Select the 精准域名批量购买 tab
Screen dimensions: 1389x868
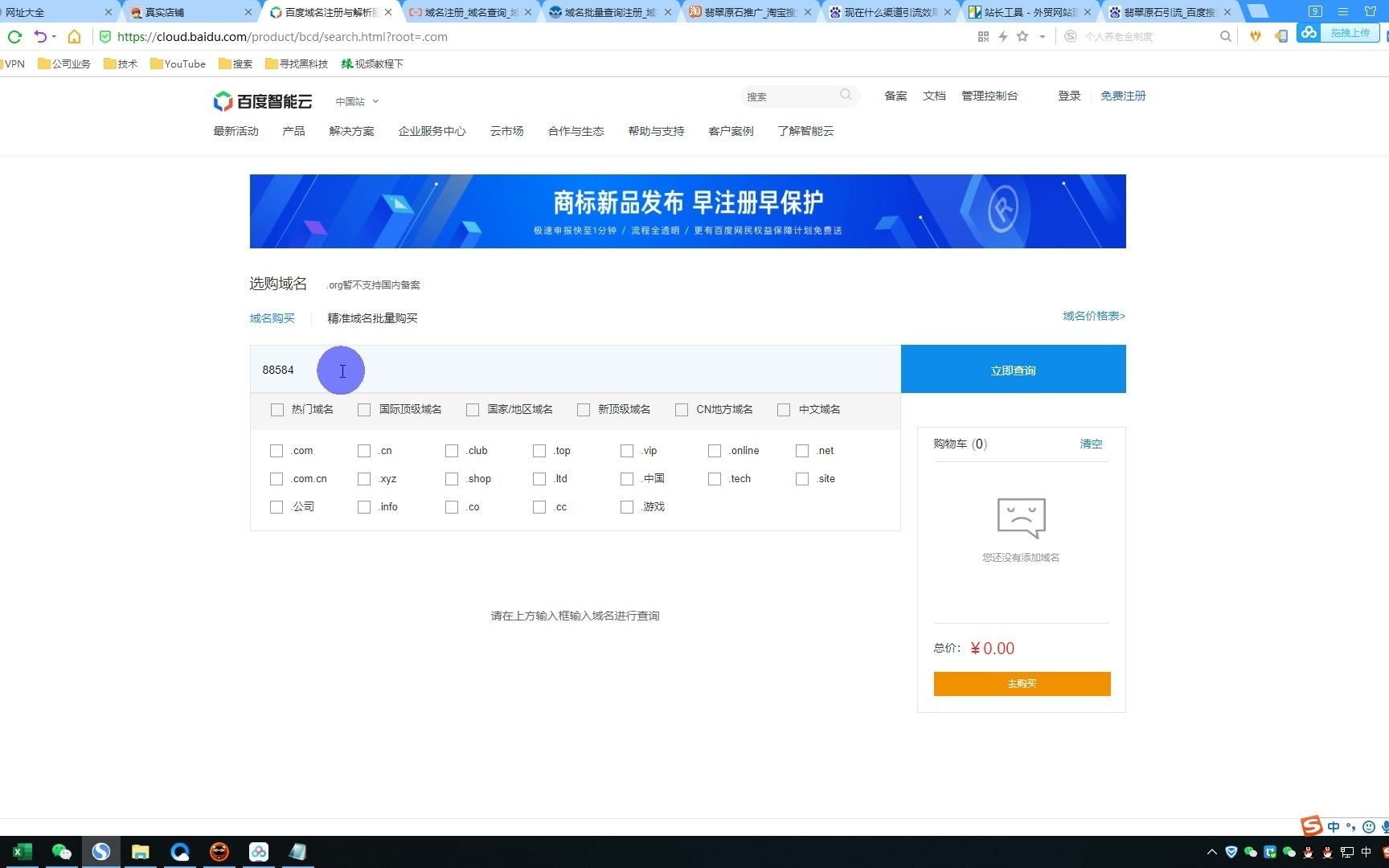(372, 318)
